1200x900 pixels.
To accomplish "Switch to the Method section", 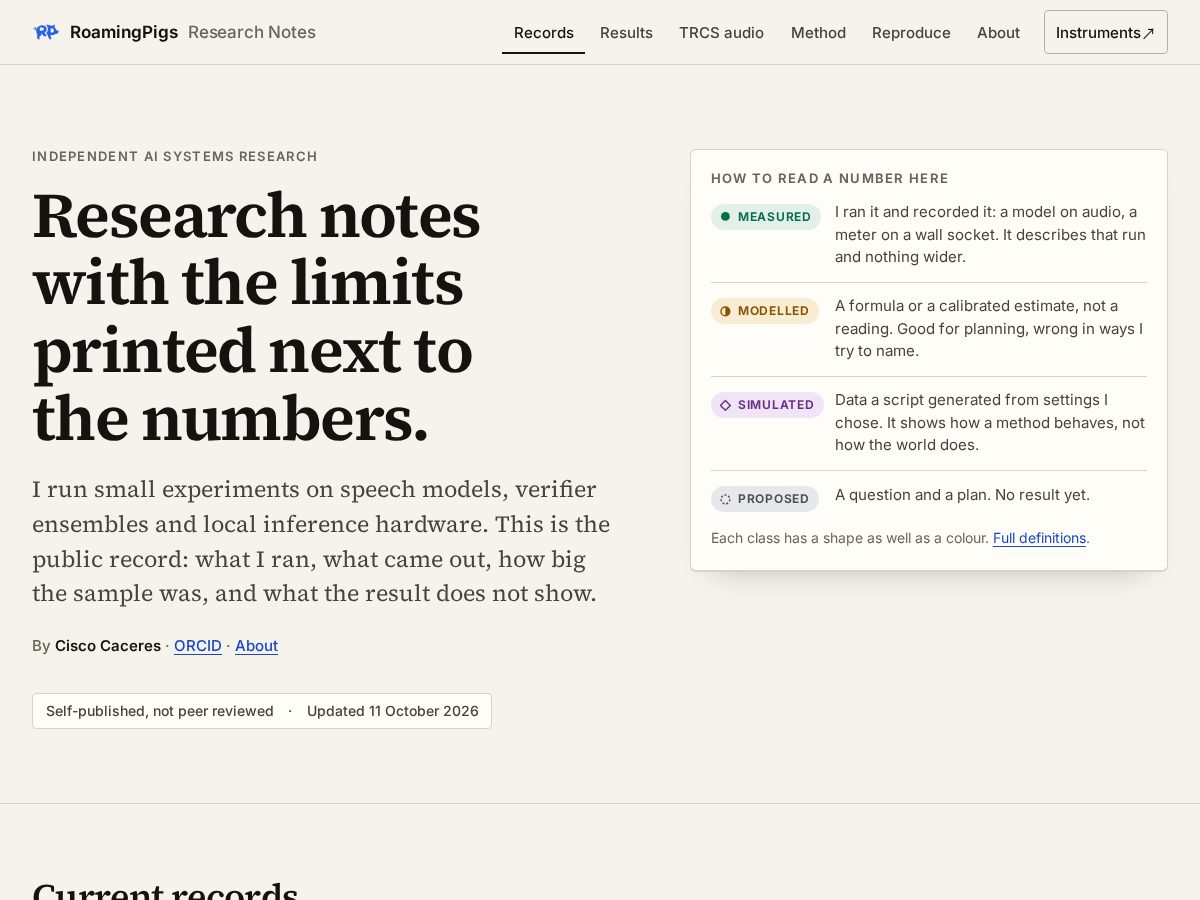I will tap(818, 33).
